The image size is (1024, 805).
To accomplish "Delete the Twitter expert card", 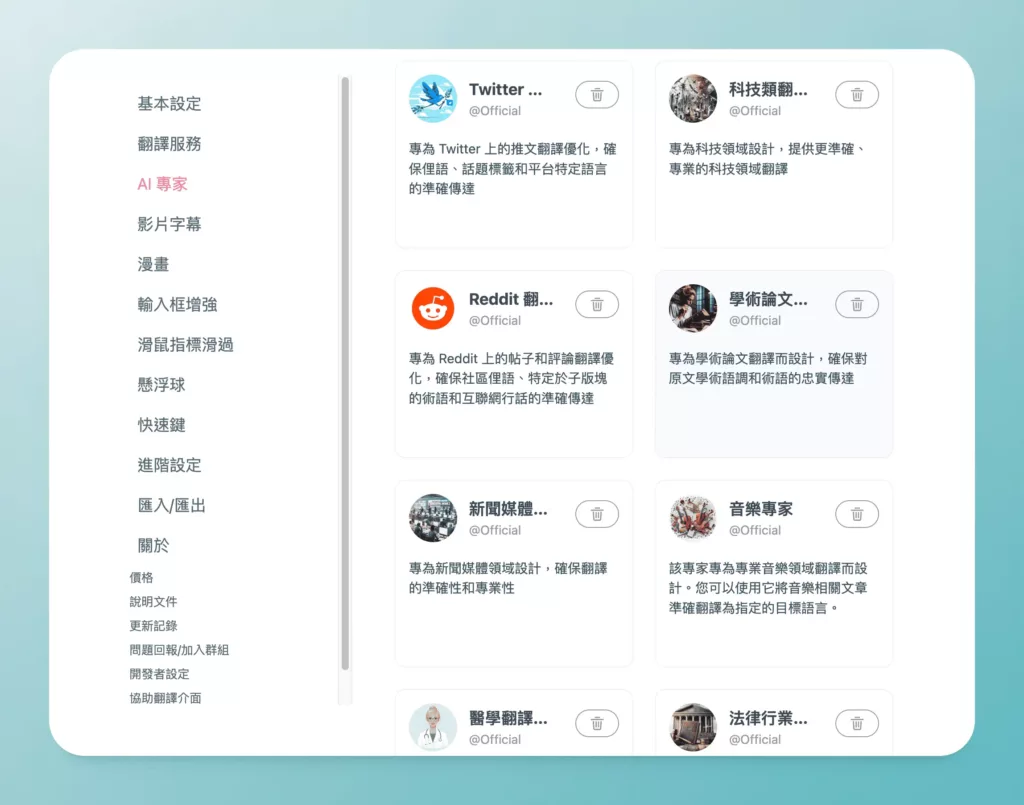I will coord(597,95).
